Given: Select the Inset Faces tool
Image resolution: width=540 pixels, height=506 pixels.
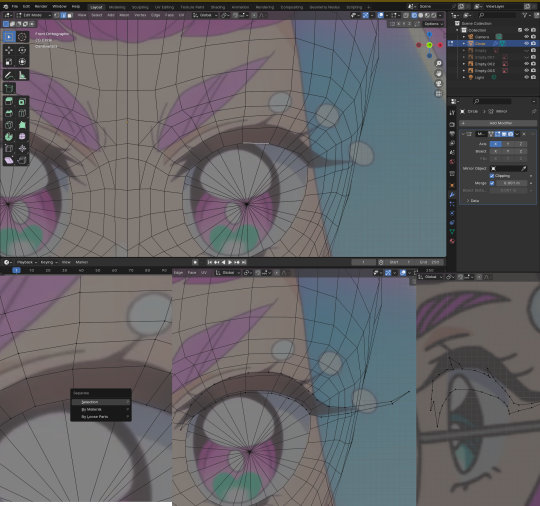Looking at the screenshot, I should point(22,102).
